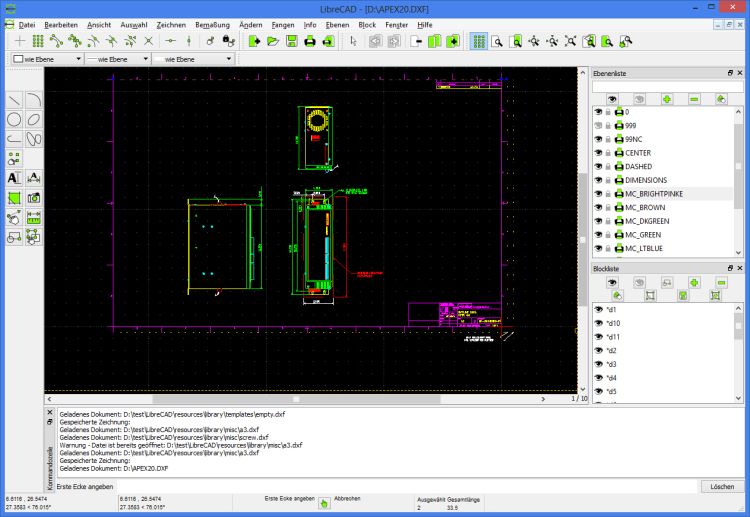
Task: Click the Print icon in toolbar
Action: coord(310,41)
